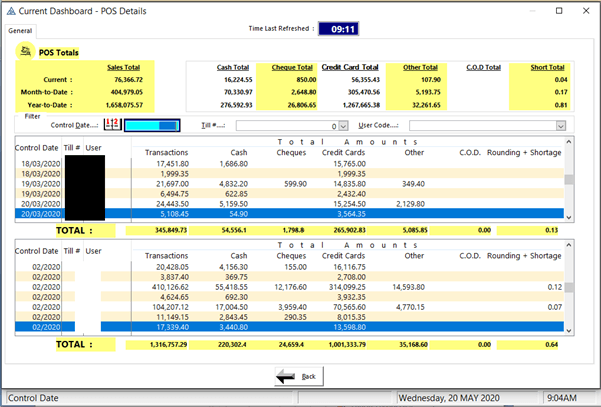Select the row with transactions 17,451.80
Screen dimensions: 601x407
pyautogui.click(x=289, y=164)
